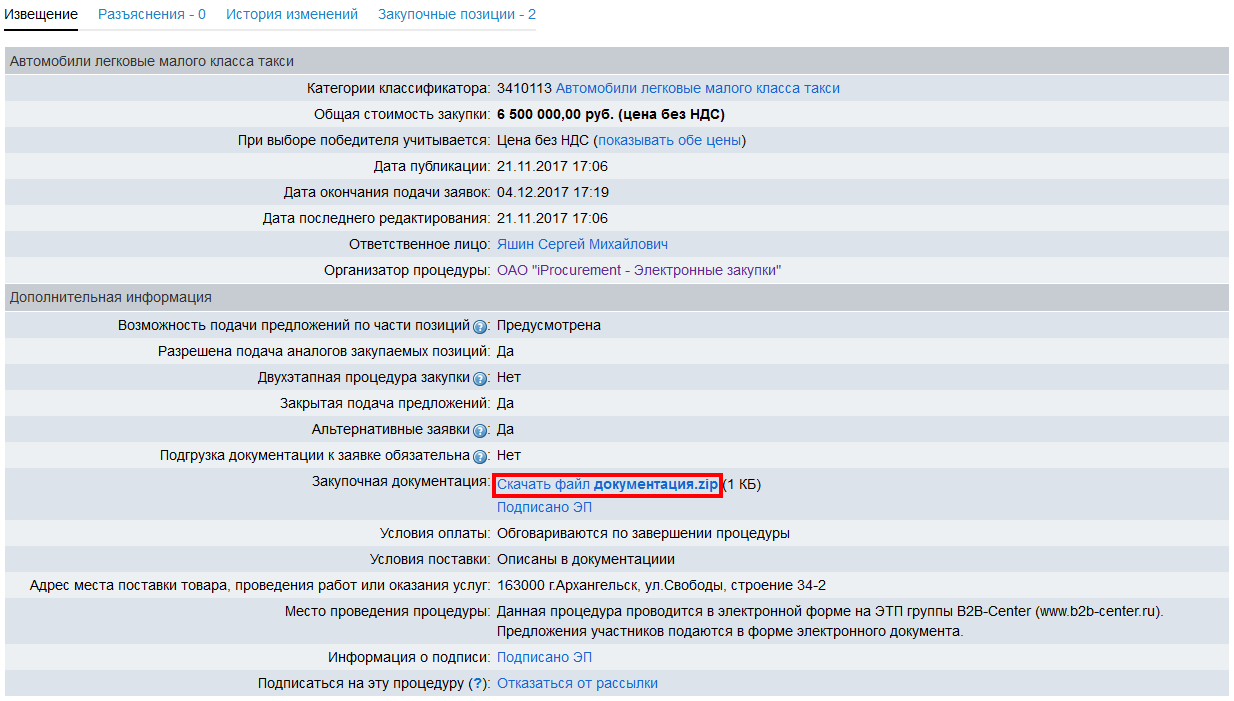Open organizer ОАО iProcurement - Электронные закупки link
The height and width of the screenshot is (701, 1234).
(638, 271)
